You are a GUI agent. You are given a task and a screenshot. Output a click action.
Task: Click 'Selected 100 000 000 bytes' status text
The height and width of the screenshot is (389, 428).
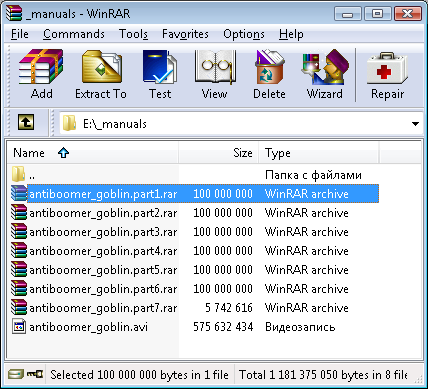pyautogui.click(x=139, y=375)
